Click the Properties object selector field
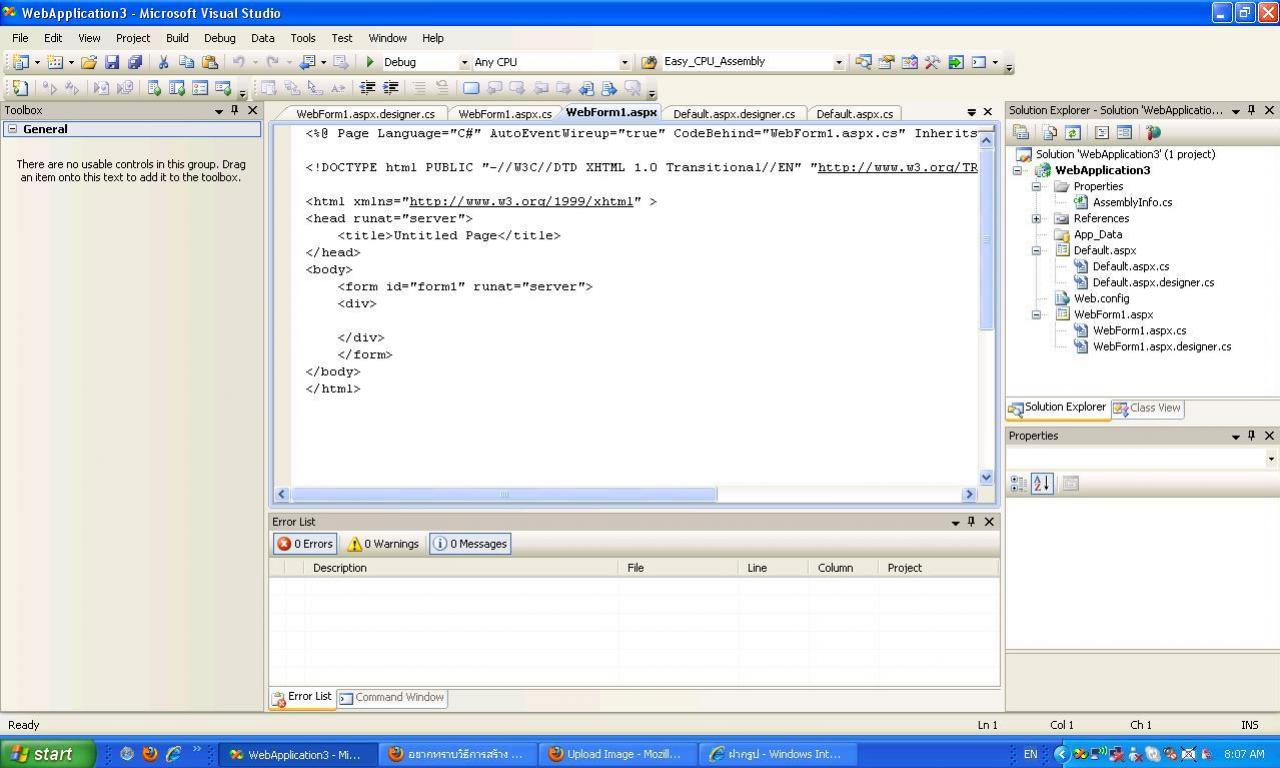This screenshot has width=1280, height=768. 1142,458
